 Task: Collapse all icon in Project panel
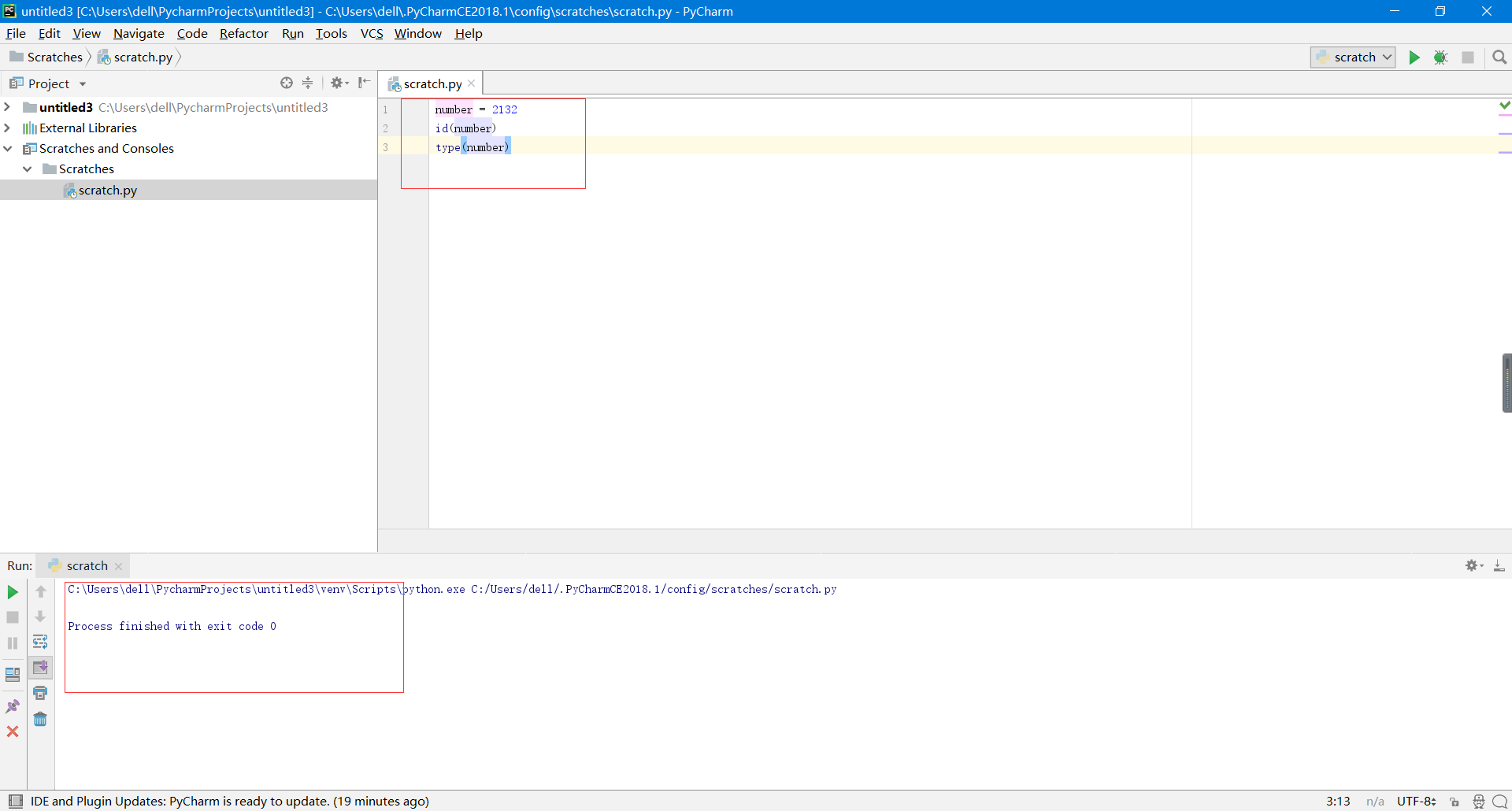coord(308,83)
